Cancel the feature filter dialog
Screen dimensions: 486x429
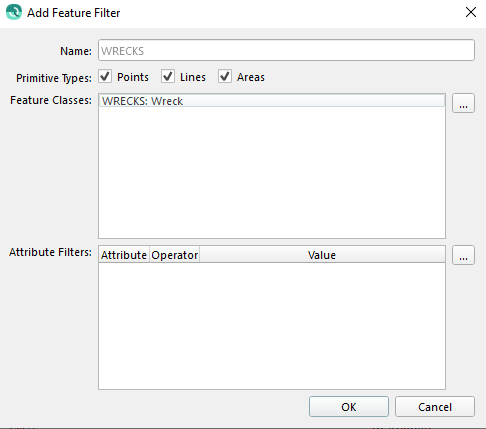[x=435, y=407]
